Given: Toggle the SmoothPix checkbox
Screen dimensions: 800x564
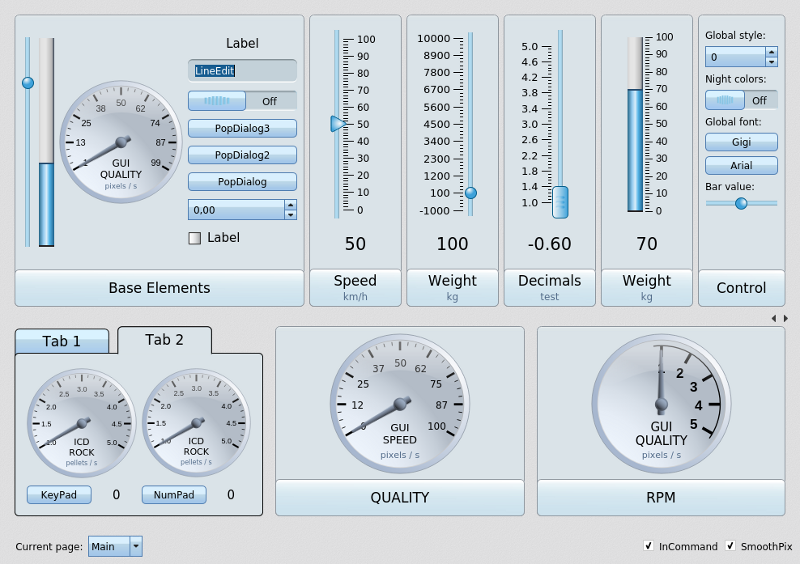Looking at the screenshot, I should 731,546.
